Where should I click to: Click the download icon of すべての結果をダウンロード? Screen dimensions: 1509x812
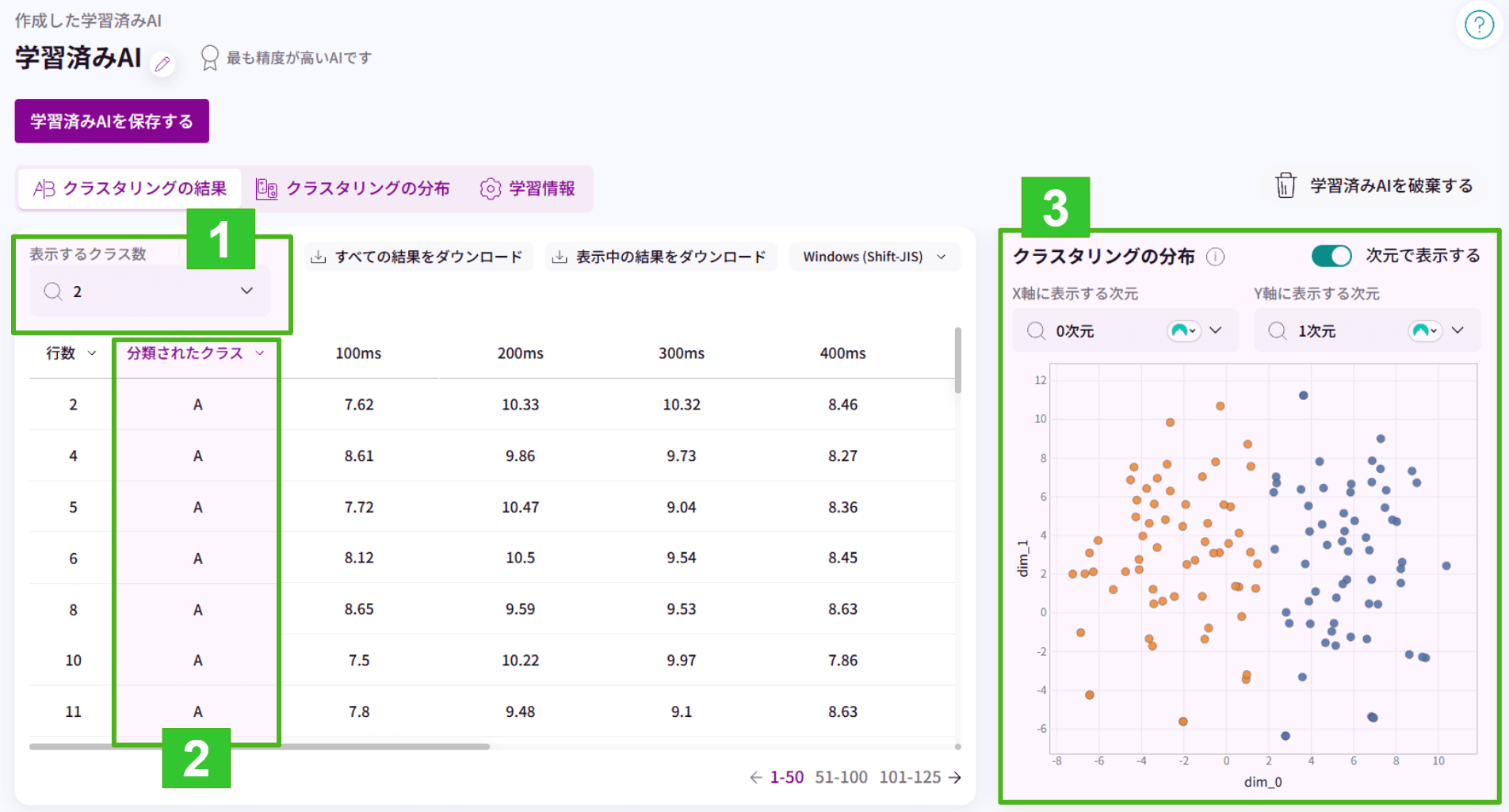[x=318, y=257]
